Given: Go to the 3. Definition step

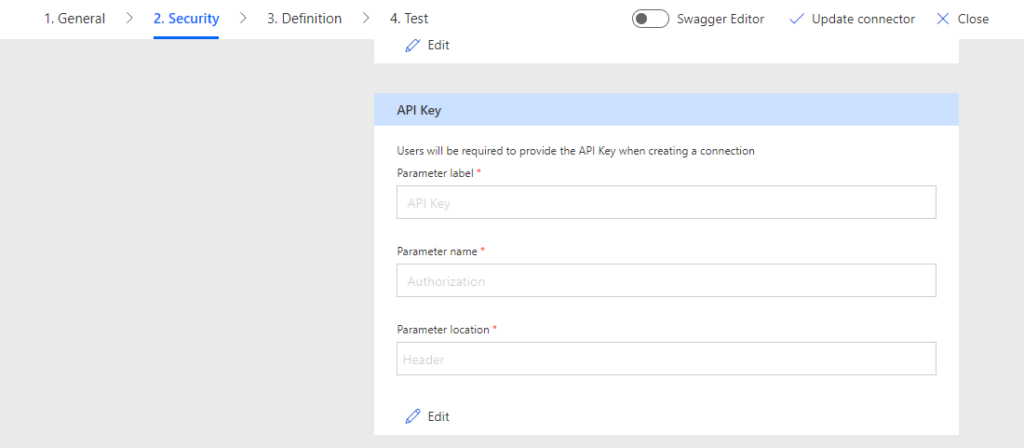Looking at the screenshot, I should pyautogui.click(x=304, y=19).
